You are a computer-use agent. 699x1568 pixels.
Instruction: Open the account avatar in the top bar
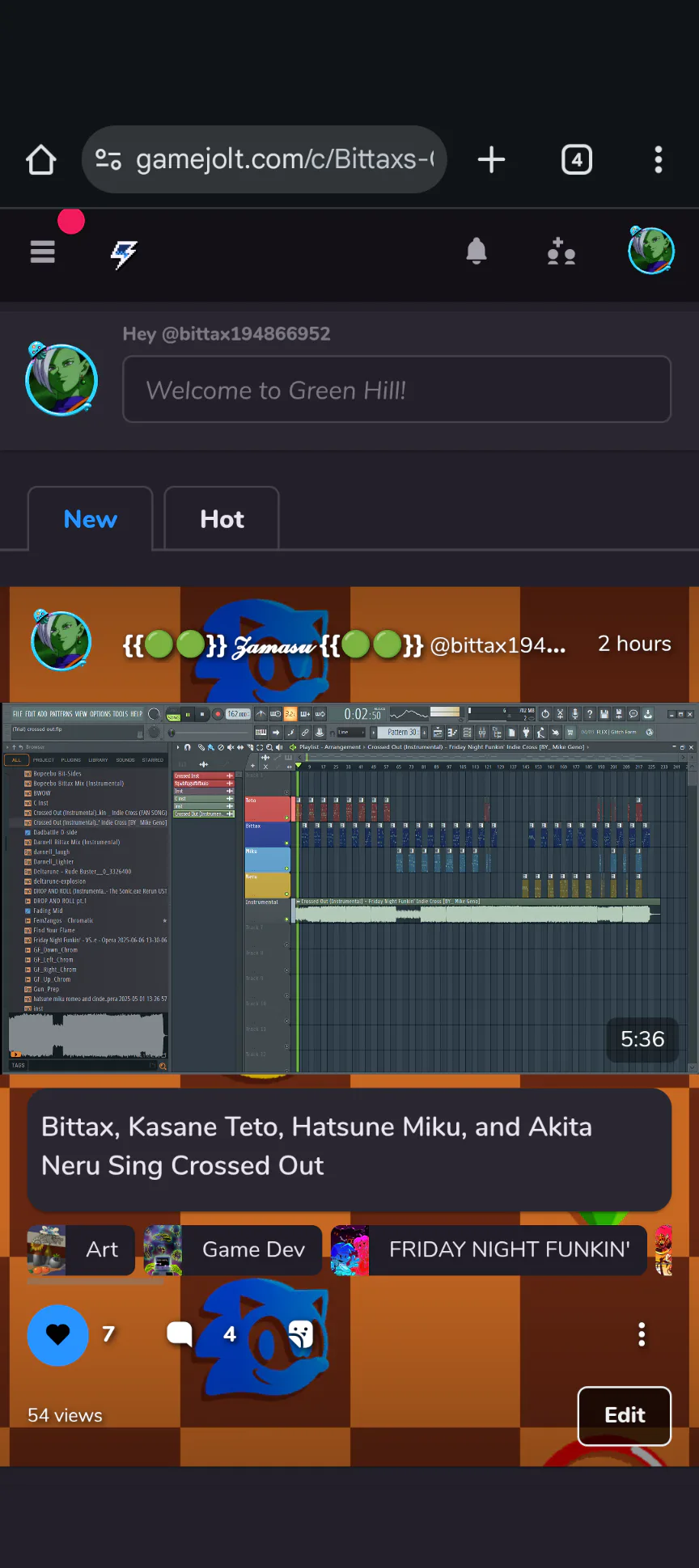click(x=651, y=251)
